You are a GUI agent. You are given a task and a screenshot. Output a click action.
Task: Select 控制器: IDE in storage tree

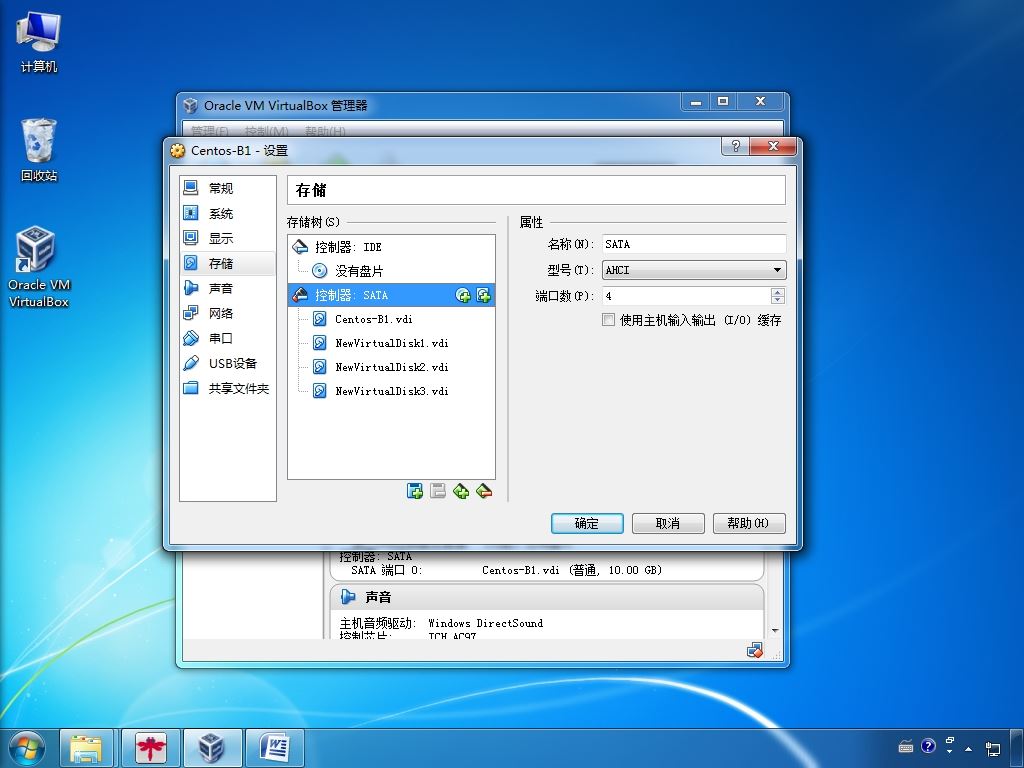pyautogui.click(x=348, y=247)
